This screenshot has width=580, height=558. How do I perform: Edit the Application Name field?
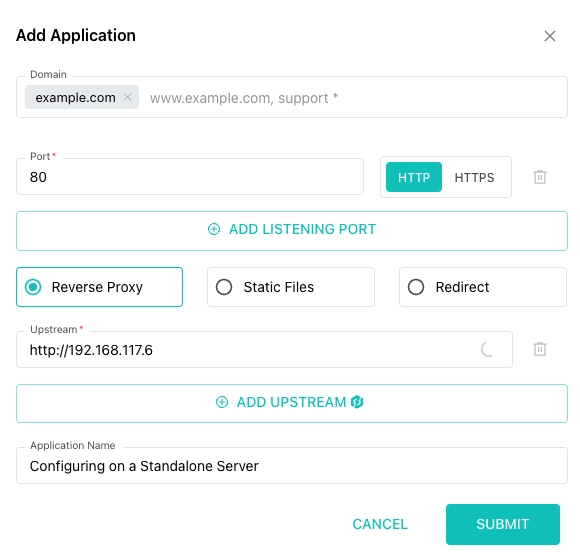[x=292, y=466]
